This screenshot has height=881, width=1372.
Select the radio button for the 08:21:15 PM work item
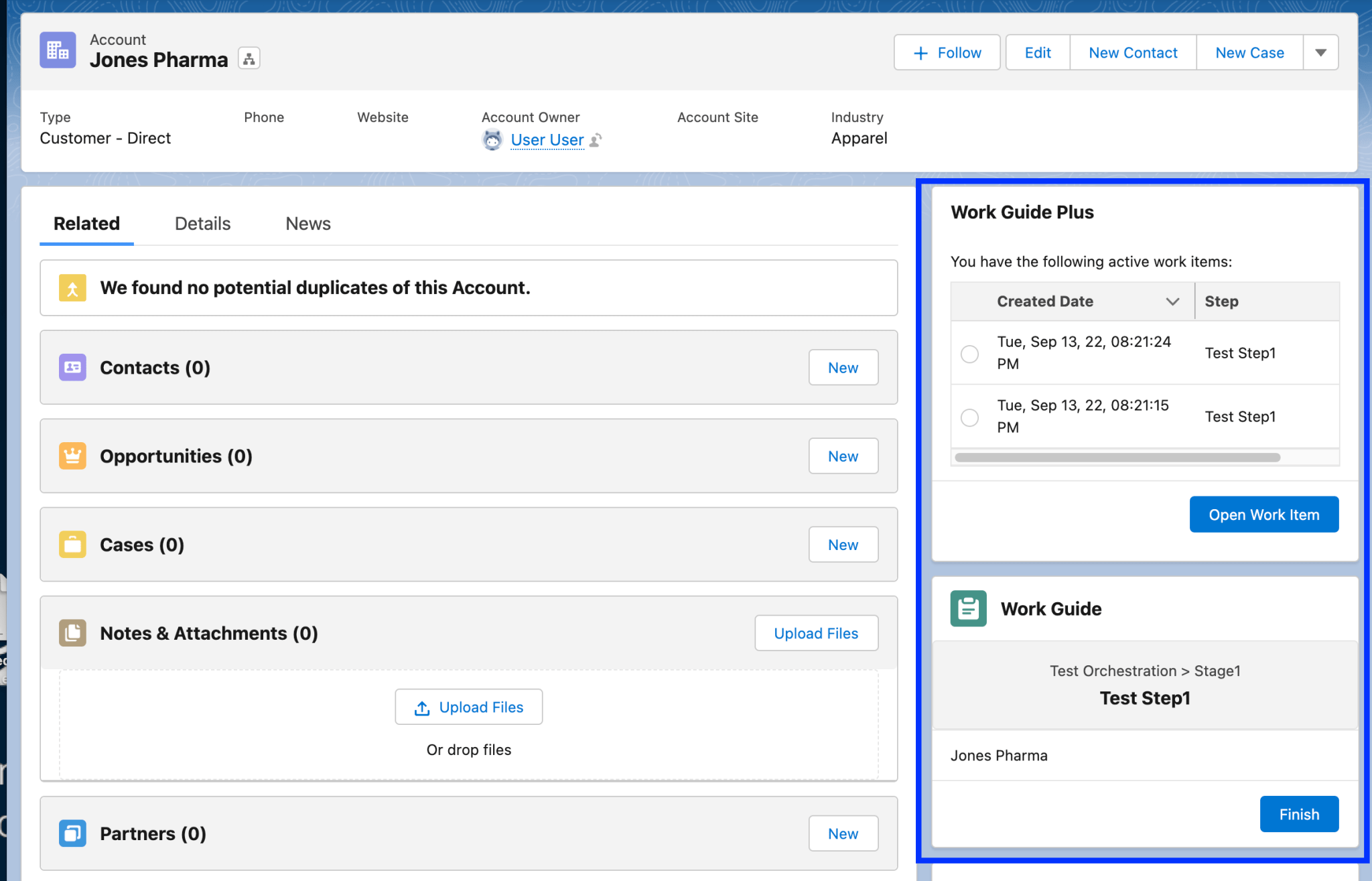click(x=969, y=417)
